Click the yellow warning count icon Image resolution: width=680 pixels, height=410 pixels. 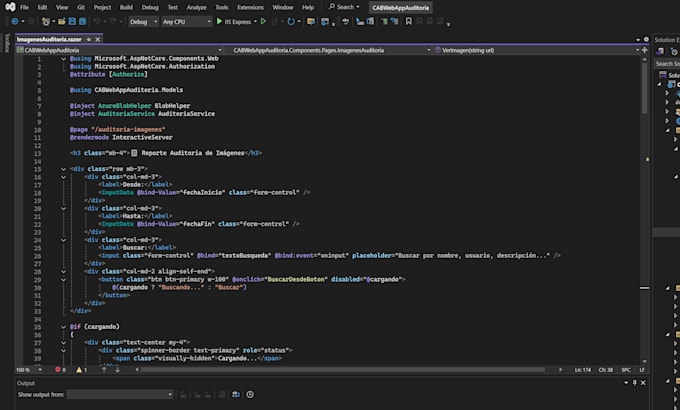pos(79,370)
